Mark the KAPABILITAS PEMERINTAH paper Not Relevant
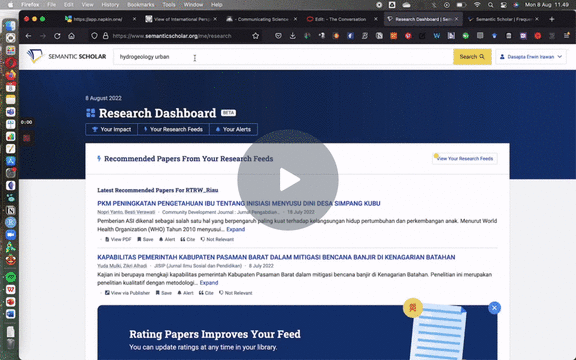Image resolution: width=576 pixels, height=360 pixels. [x=235, y=293]
